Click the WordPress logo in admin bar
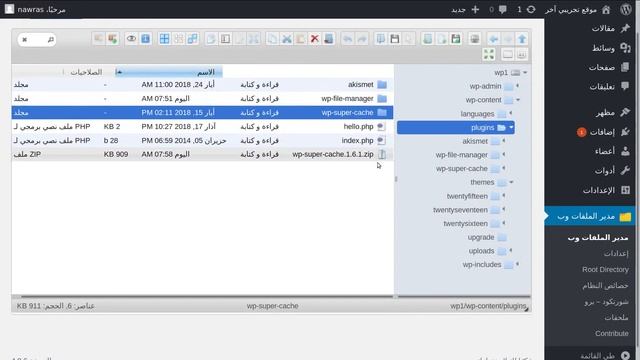 tap(626, 9)
